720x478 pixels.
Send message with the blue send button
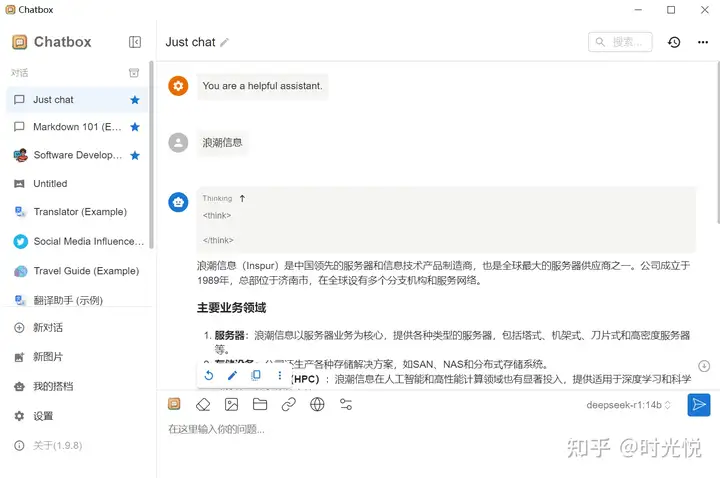click(x=699, y=405)
